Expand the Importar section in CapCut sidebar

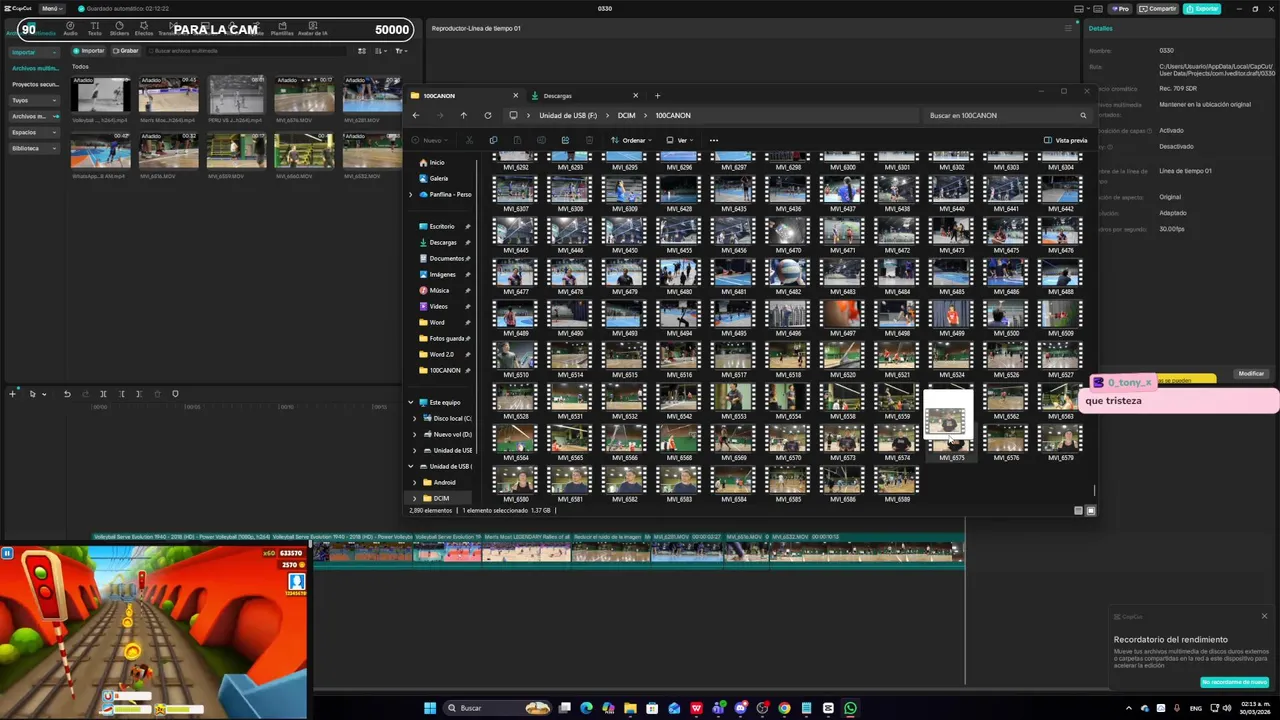[x=34, y=52]
